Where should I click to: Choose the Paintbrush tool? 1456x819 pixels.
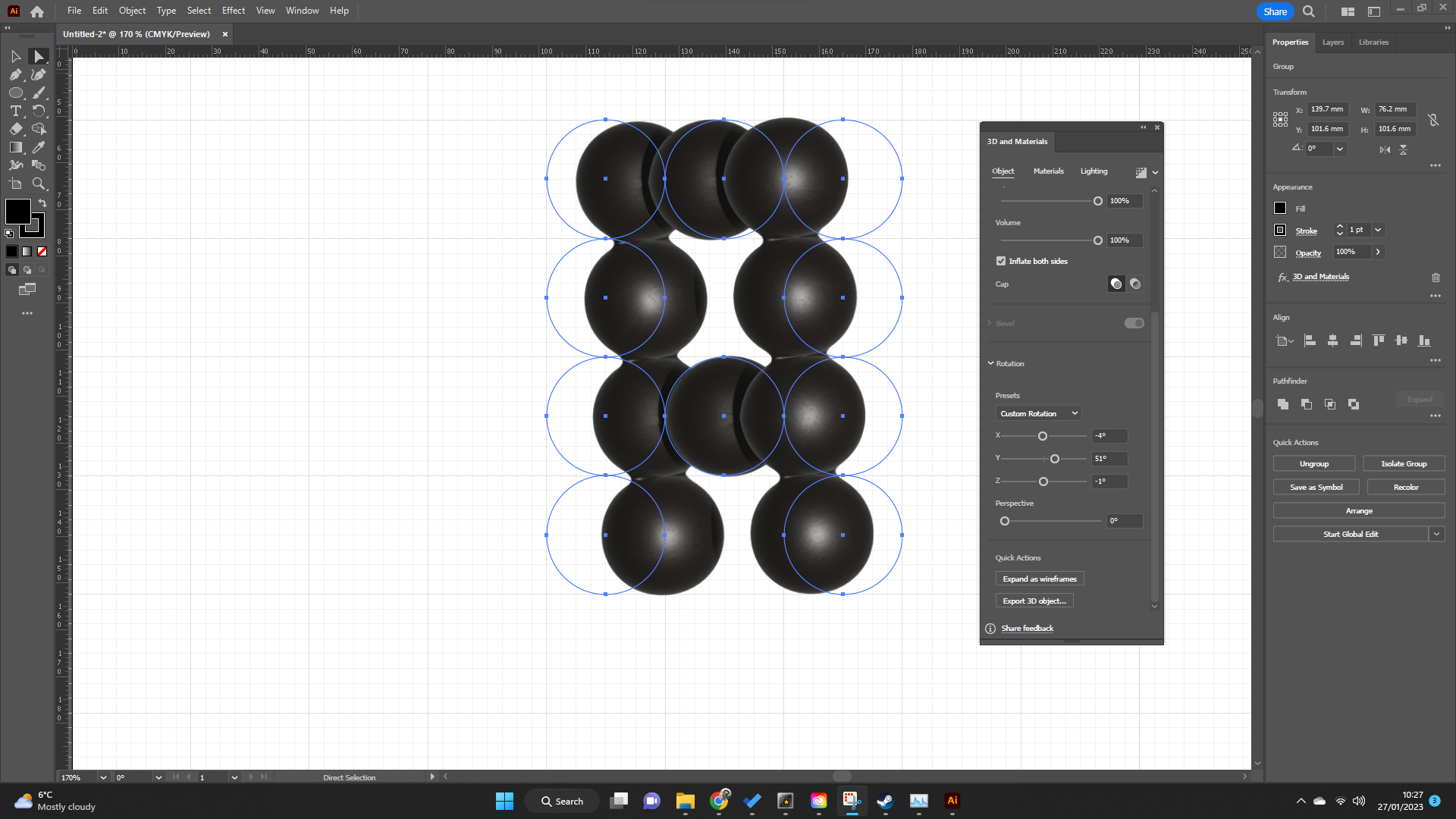tap(39, 93)
